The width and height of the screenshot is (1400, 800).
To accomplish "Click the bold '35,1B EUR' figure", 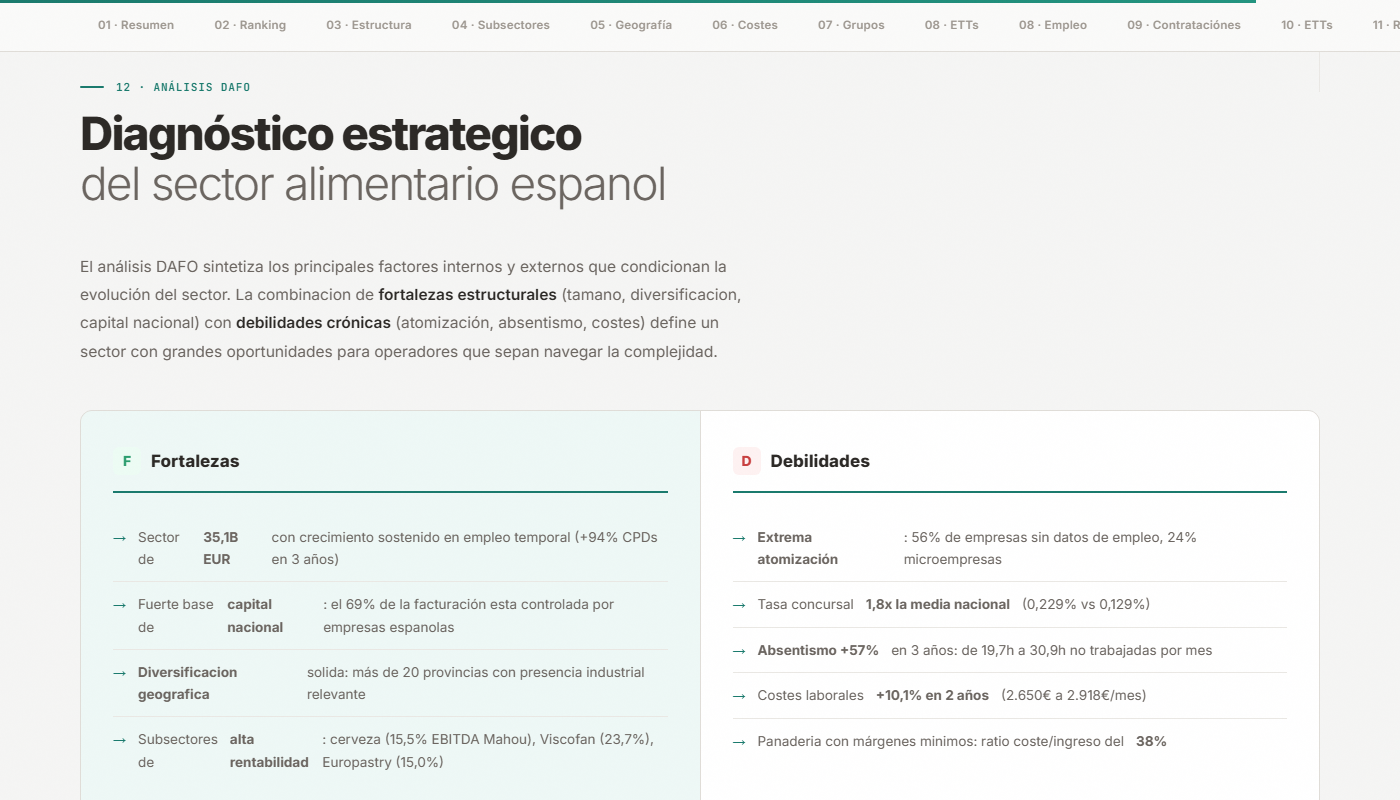I will pos(221,548).
